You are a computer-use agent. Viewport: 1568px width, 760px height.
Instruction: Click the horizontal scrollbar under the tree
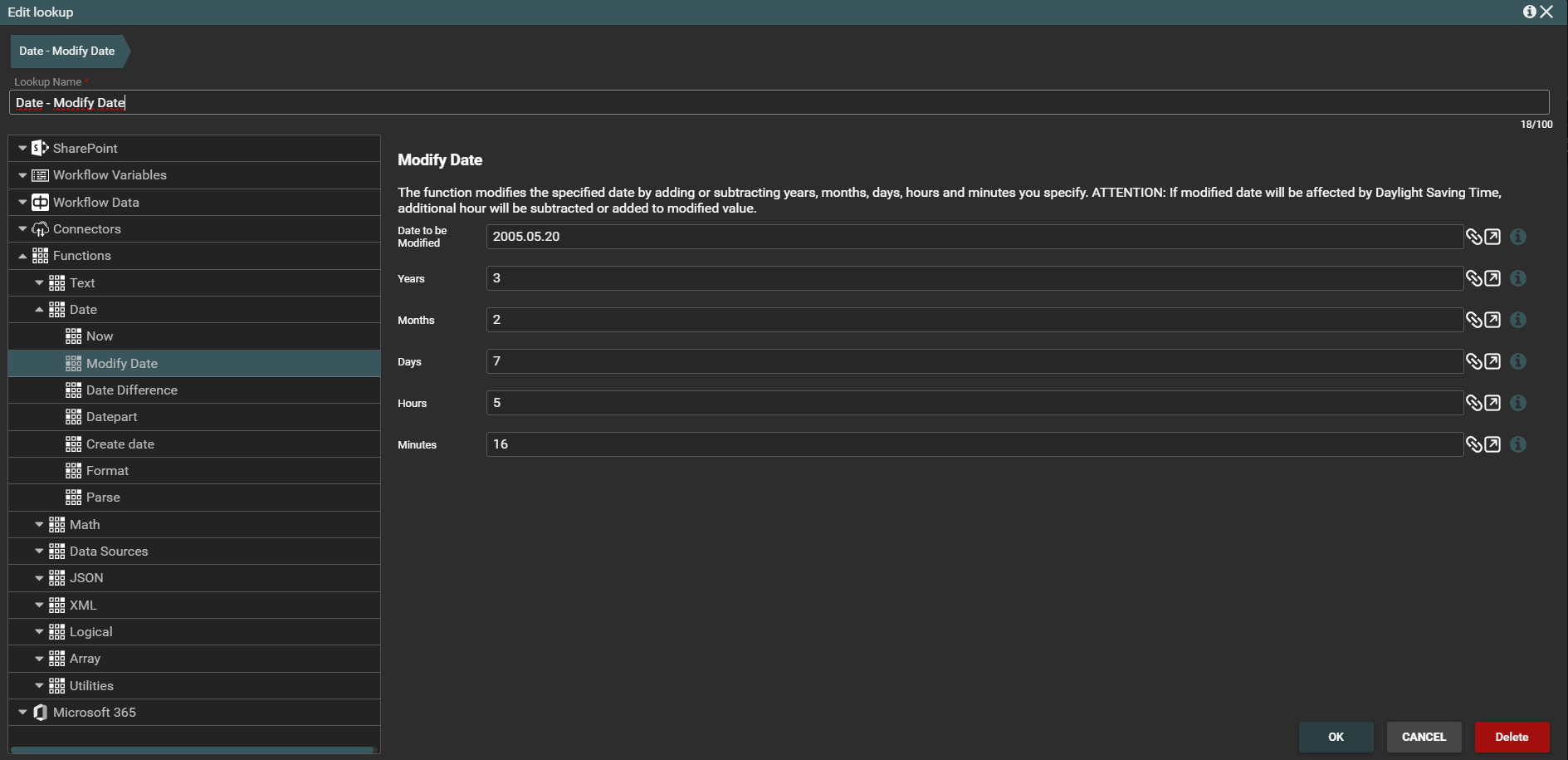tap(192, 750)
